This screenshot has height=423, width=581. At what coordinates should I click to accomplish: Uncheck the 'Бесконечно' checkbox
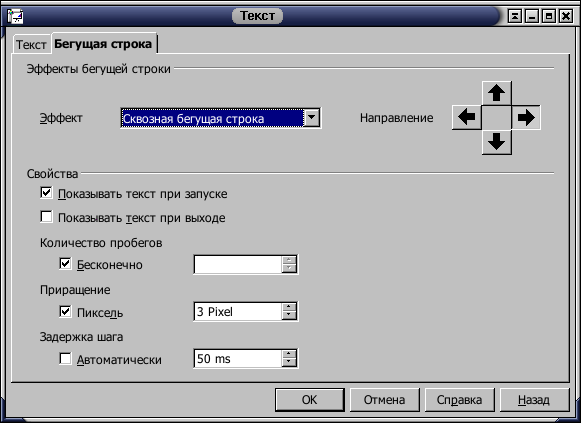point(65,264)
